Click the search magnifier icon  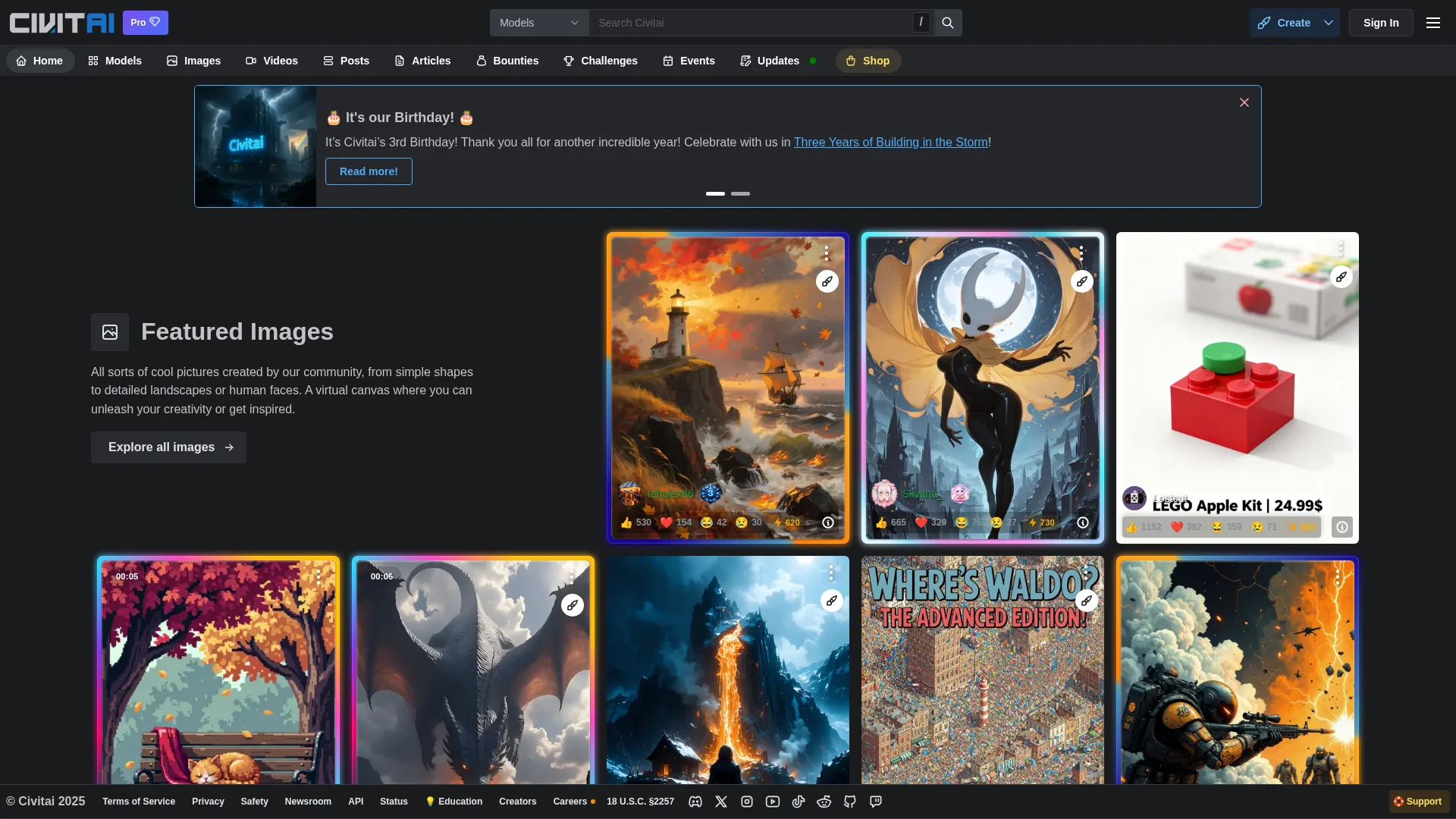tap(948, 23)
